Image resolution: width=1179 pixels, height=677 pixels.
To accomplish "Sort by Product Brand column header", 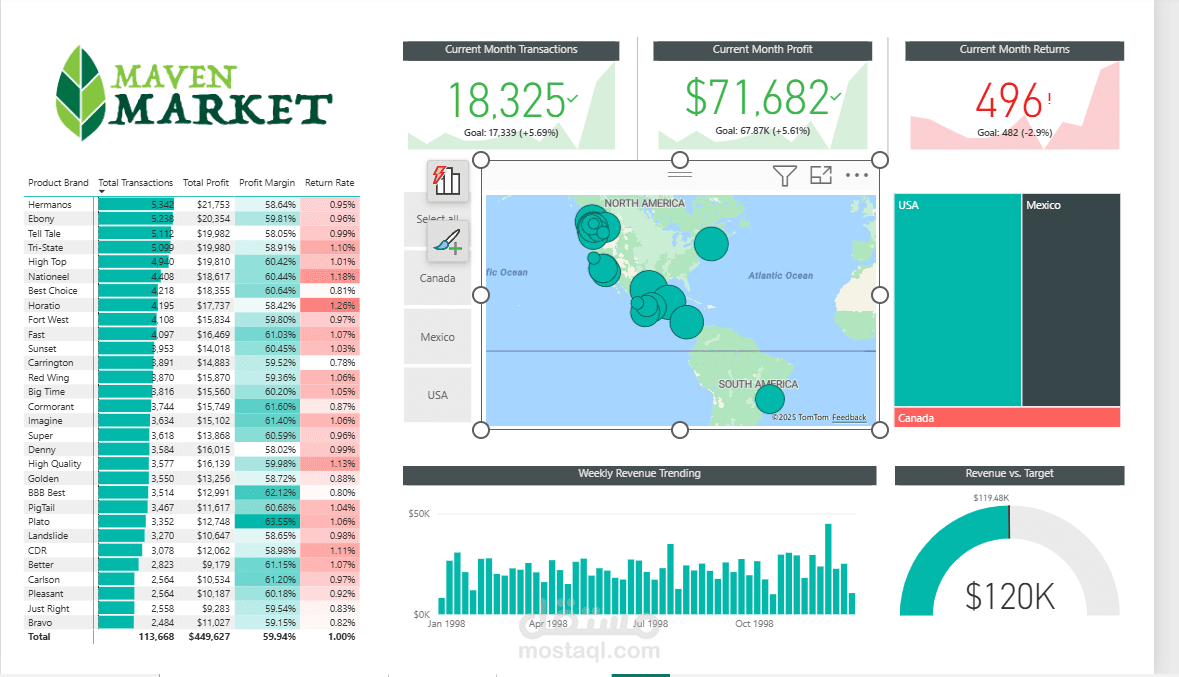I will (x=58, y=183).
